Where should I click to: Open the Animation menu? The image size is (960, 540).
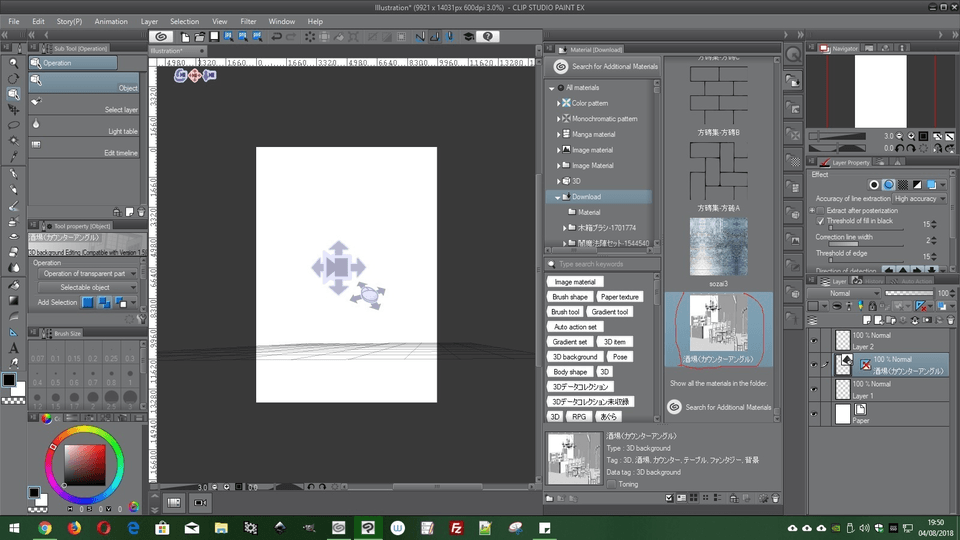[111, 21]
